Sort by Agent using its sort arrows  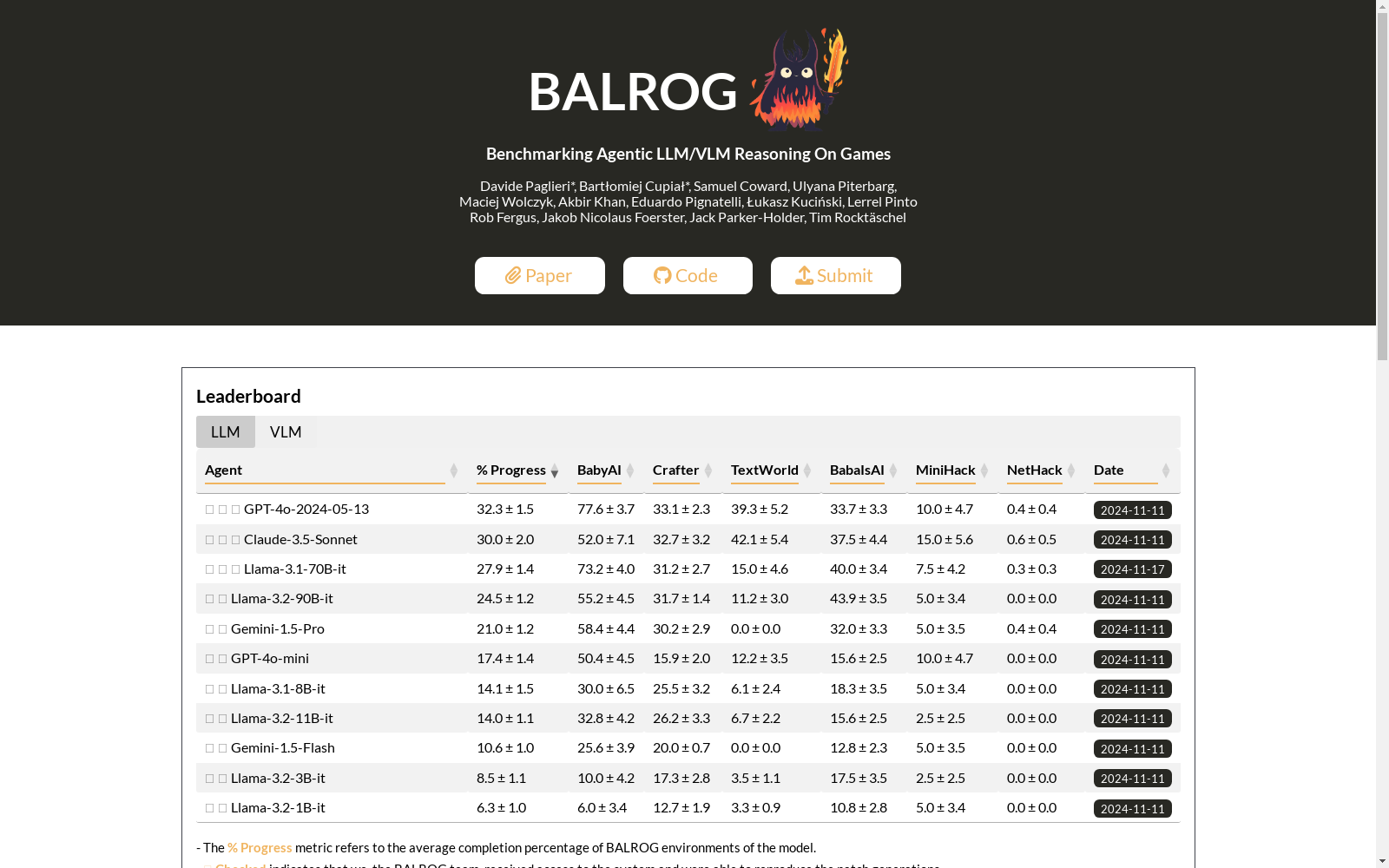tap(454, 470)
